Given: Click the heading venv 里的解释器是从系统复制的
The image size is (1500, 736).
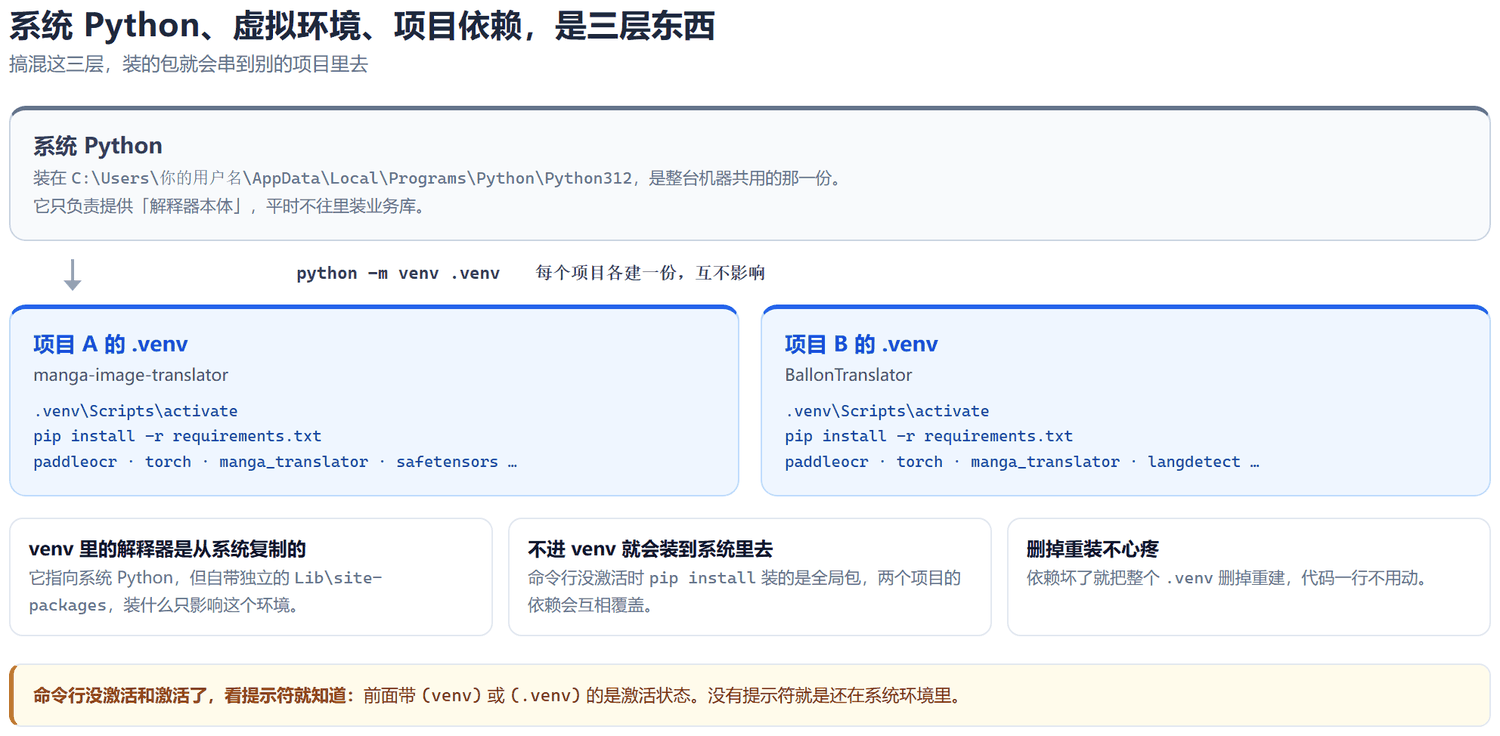Looking at the screenshot, I should (x=168, y=549).
